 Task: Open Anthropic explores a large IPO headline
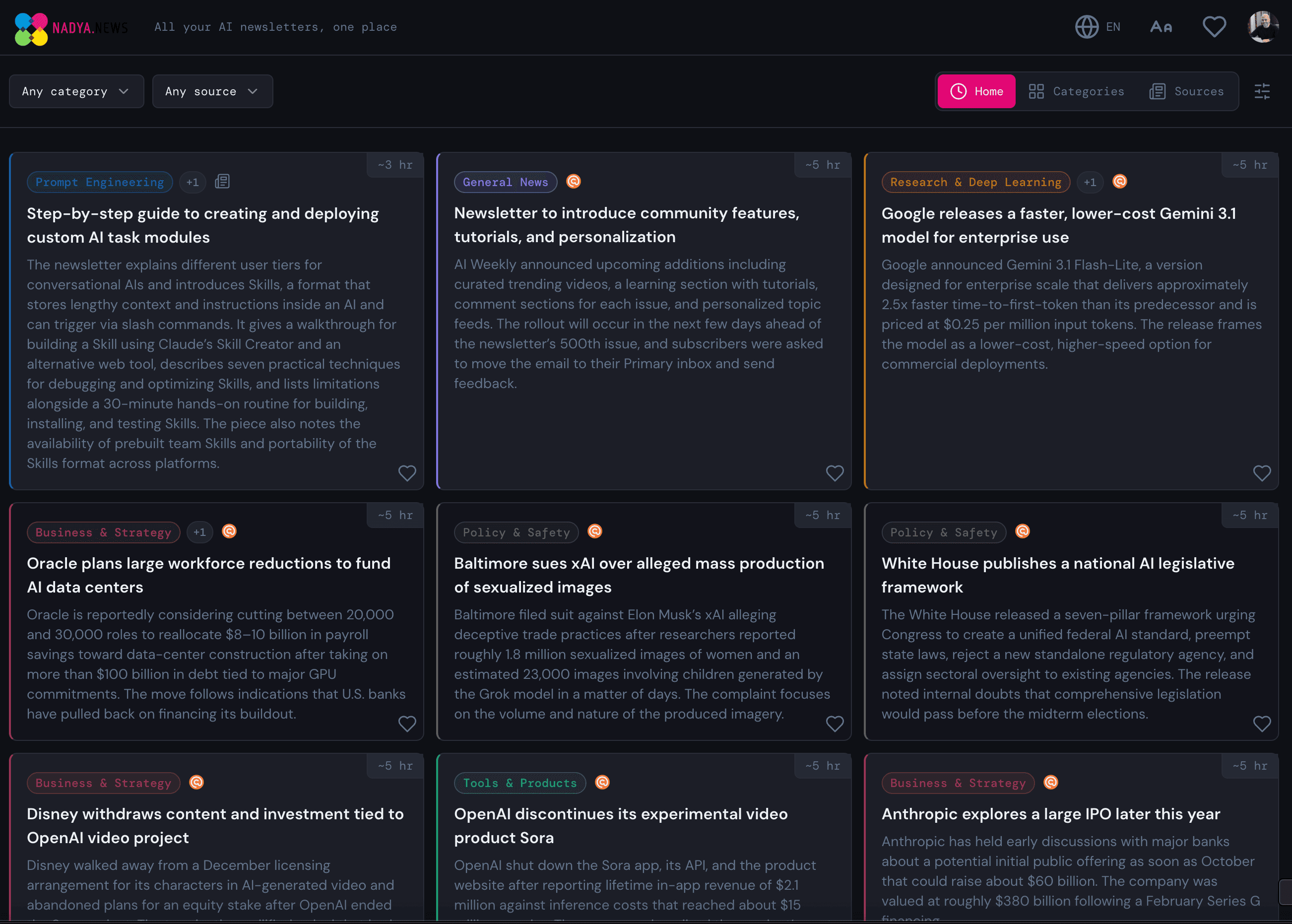pyautogui.click(x=1050, y=814)
